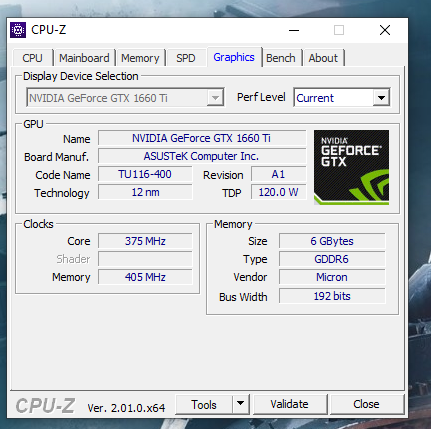Click the GDDR6 memory type value
The width and height of the screenshot is (431, 429).
point(332,259)
